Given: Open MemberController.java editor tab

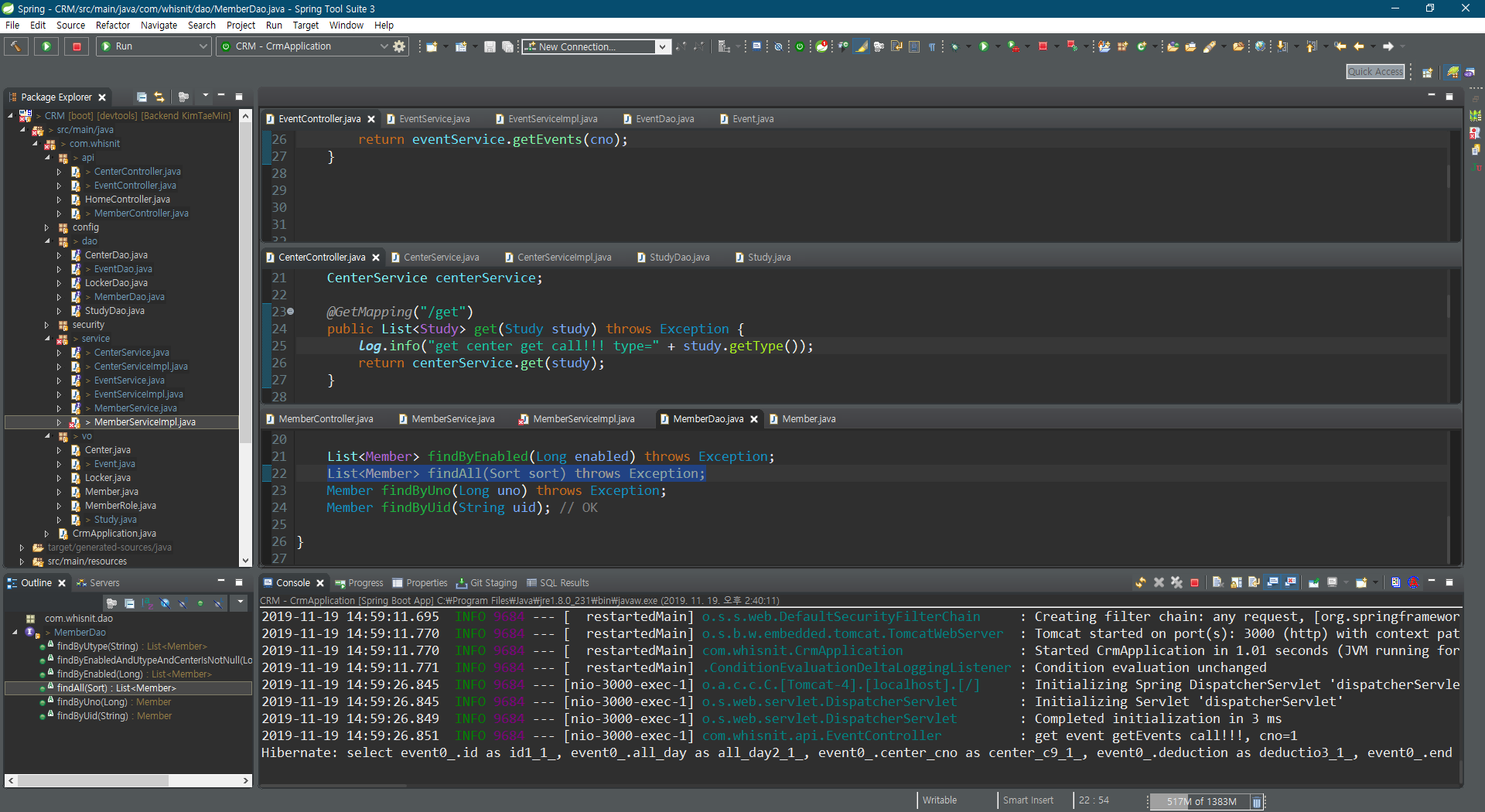Looking at the screenshot, I should click(325, 419).
